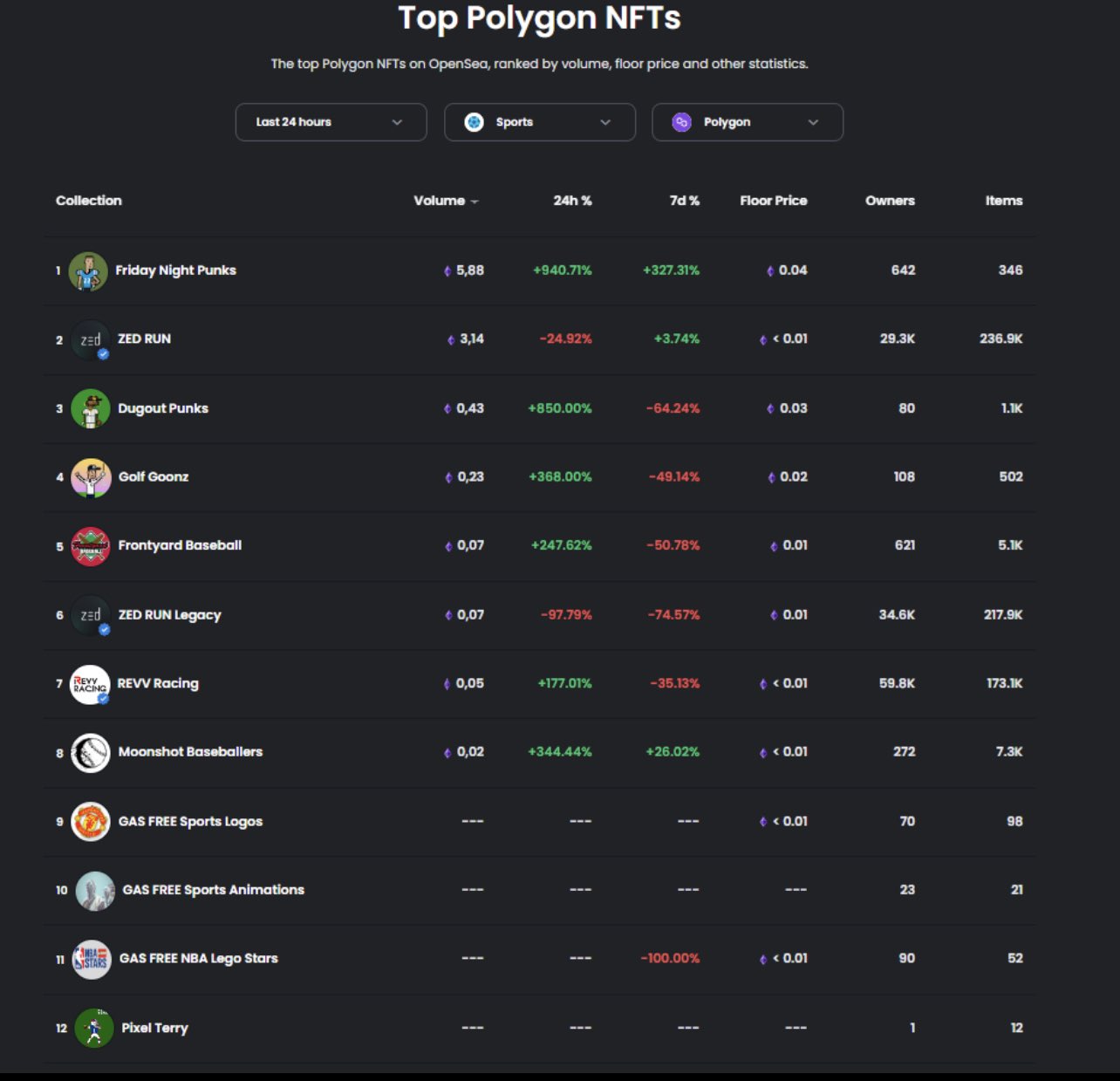1120x1081 pixels.
Task: Click the -24.92% 24h change
Action: (x=566, y=339)
